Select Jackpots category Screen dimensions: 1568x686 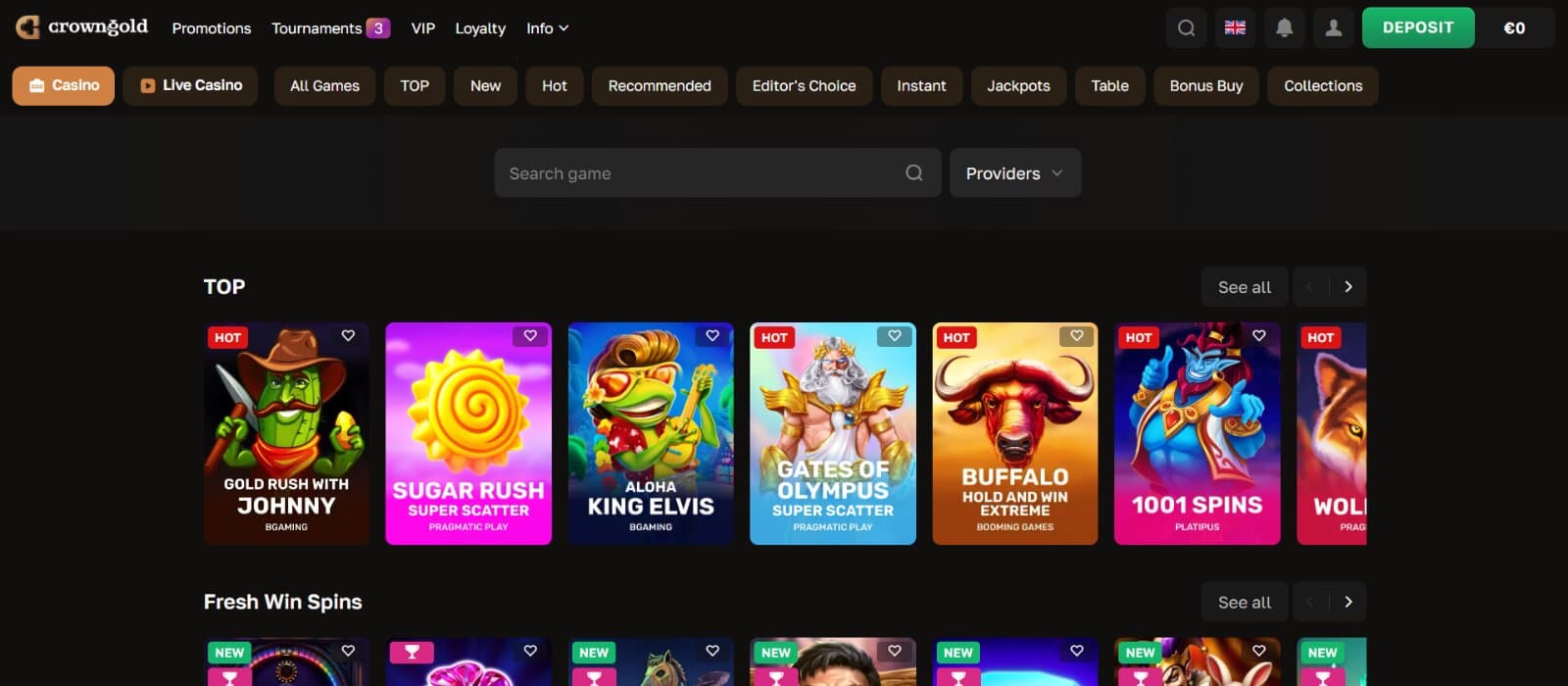(x=1018, y=85)
